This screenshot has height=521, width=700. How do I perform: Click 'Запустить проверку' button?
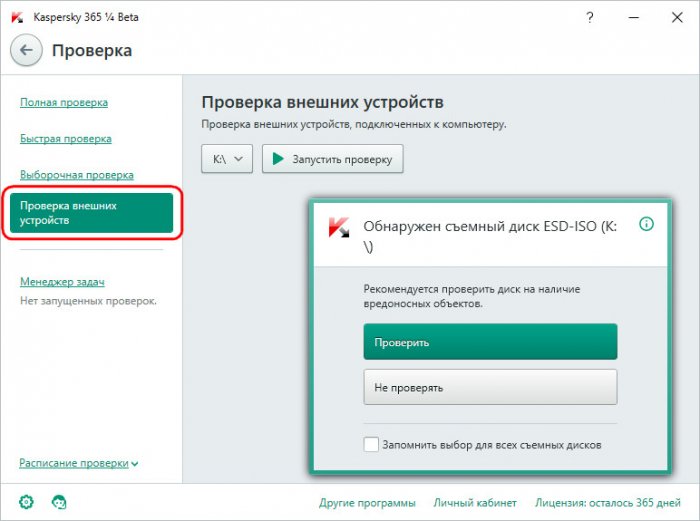(333, 158)
